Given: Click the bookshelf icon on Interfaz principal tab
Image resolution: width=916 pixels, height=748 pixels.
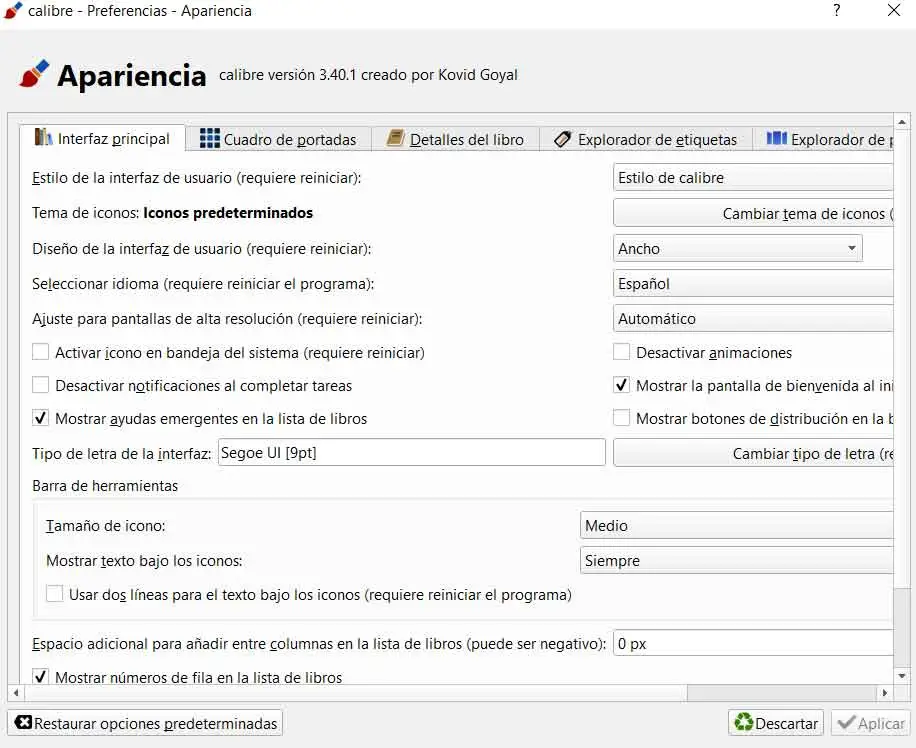Looking at the screenshot, I should click(x=43, y=138).
